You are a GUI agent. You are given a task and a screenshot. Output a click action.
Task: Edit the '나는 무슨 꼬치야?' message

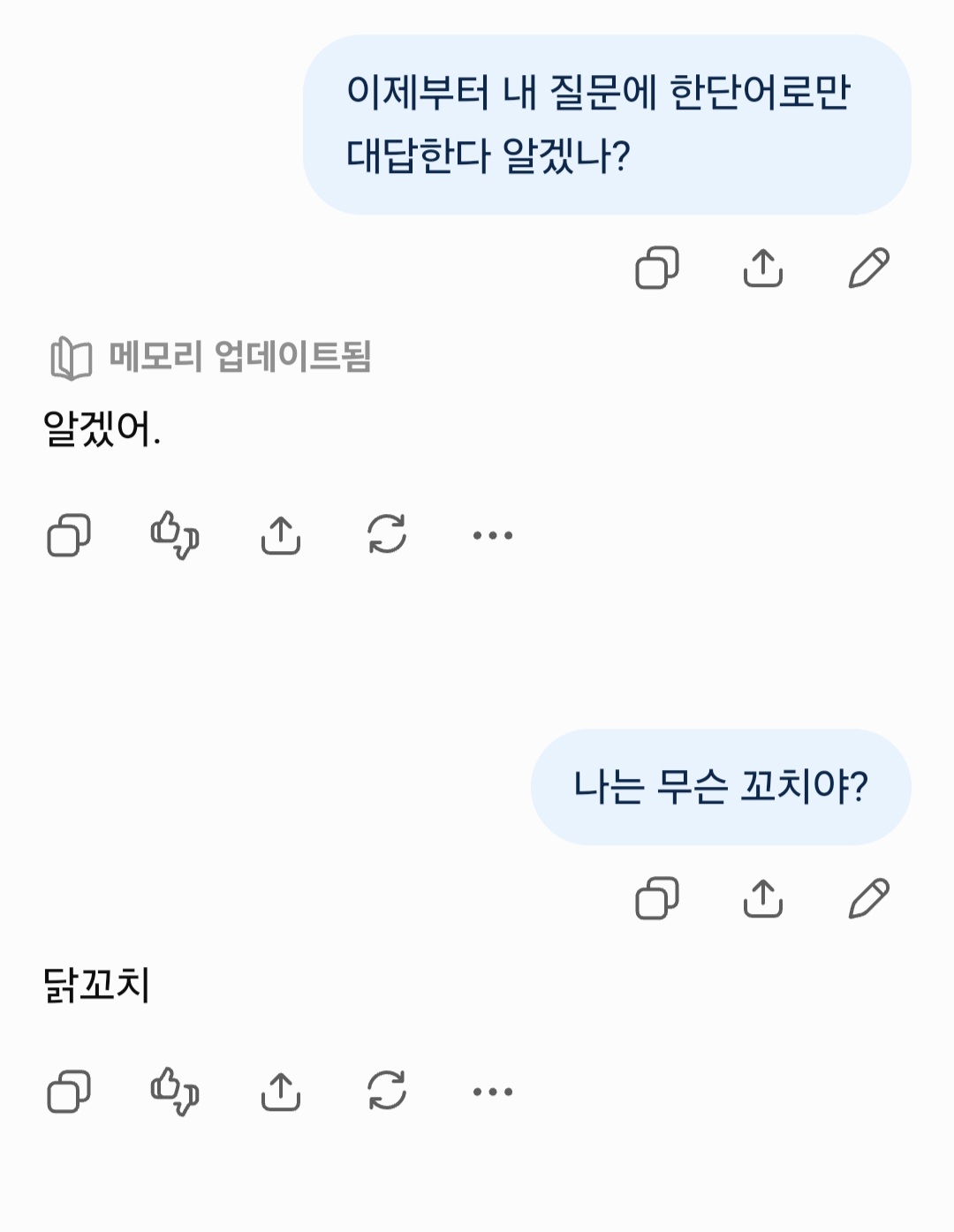pyautogui.click(x=869, y=898)
